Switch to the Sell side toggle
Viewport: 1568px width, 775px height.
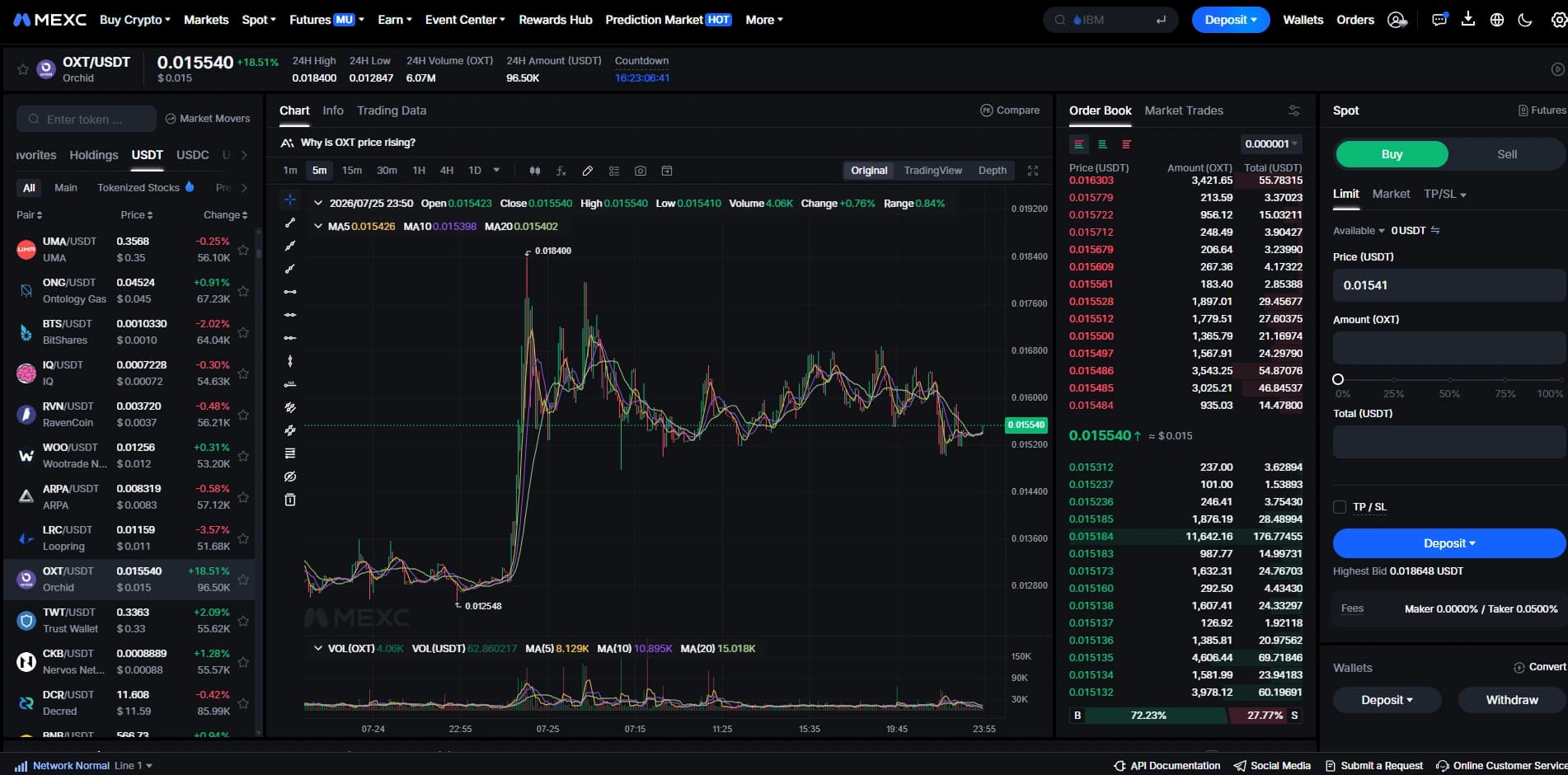(x=1507, y=154)
